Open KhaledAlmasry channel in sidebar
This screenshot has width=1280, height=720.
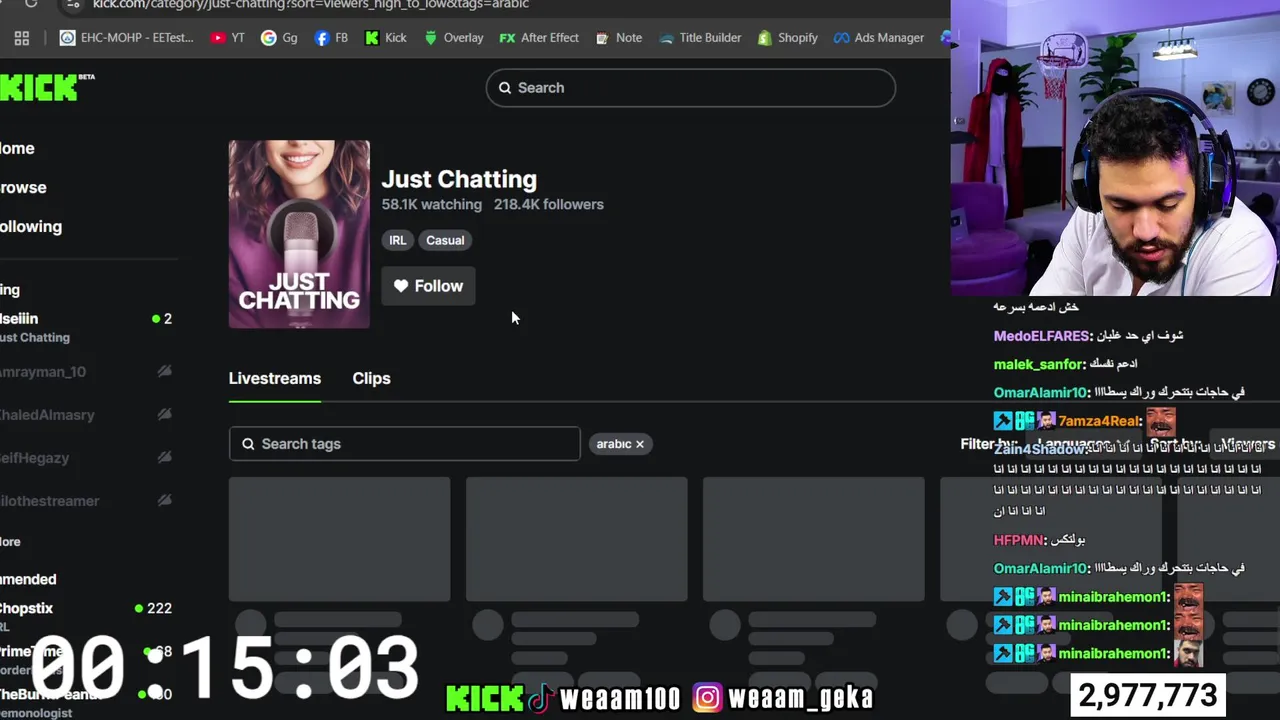87,415
